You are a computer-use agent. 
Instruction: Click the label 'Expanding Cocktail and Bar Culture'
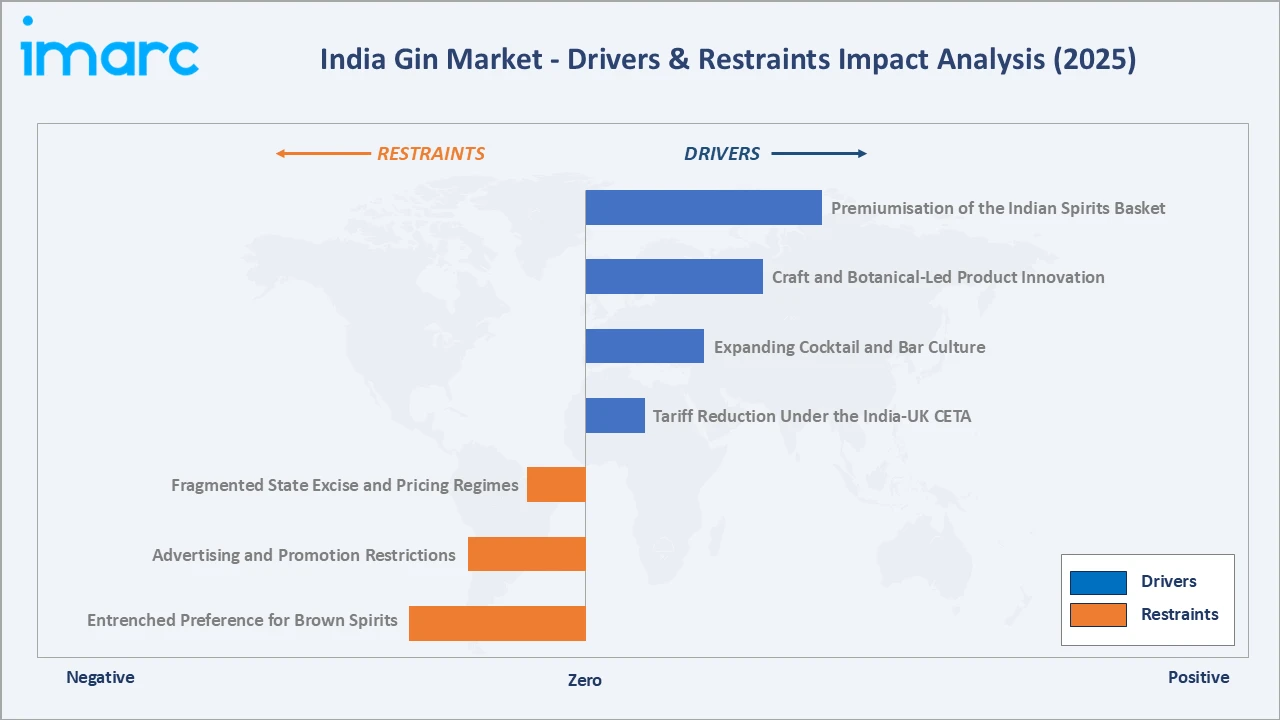pyautogui.click(x=849, y=347)
